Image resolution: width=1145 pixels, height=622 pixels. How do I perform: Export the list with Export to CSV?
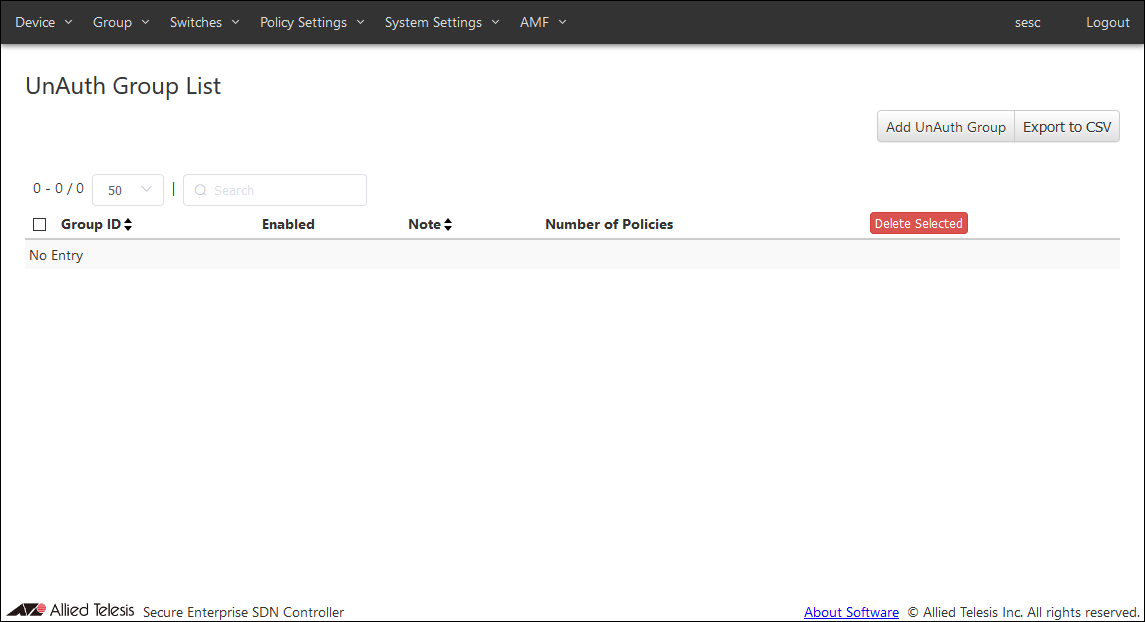[1066, 127]
